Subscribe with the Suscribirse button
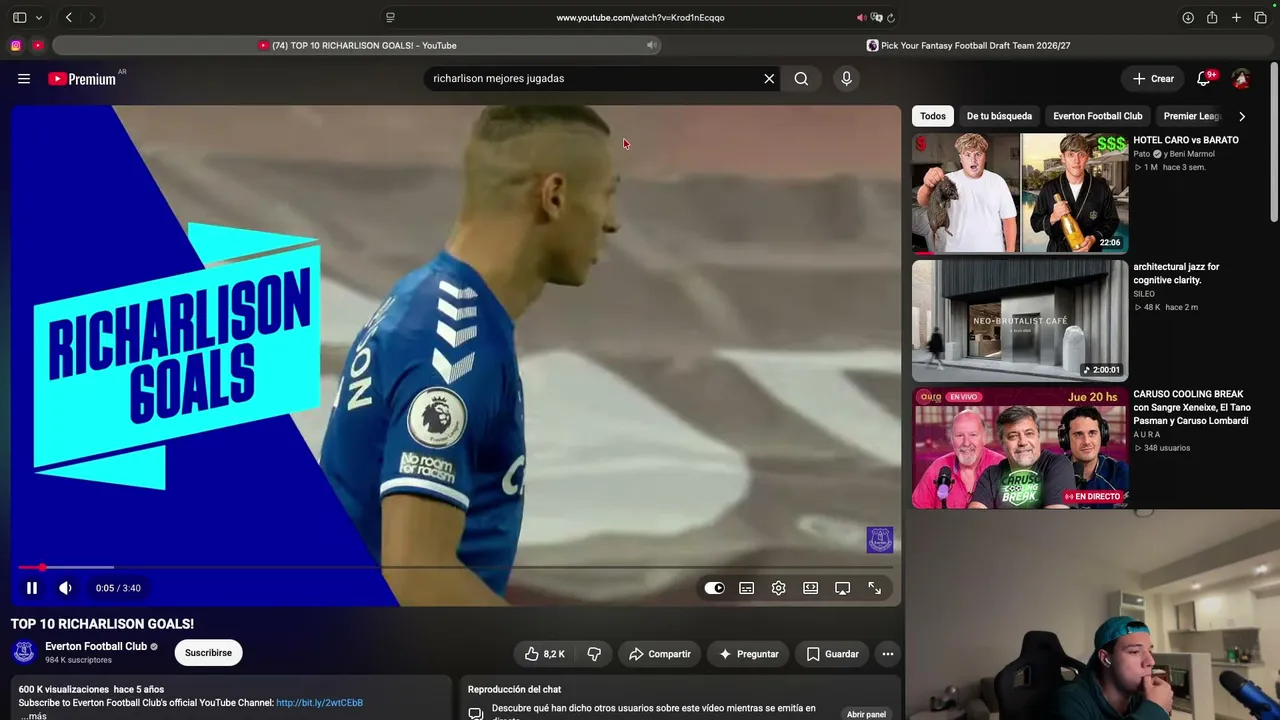Screen dimensions: 1280x720 208,653
